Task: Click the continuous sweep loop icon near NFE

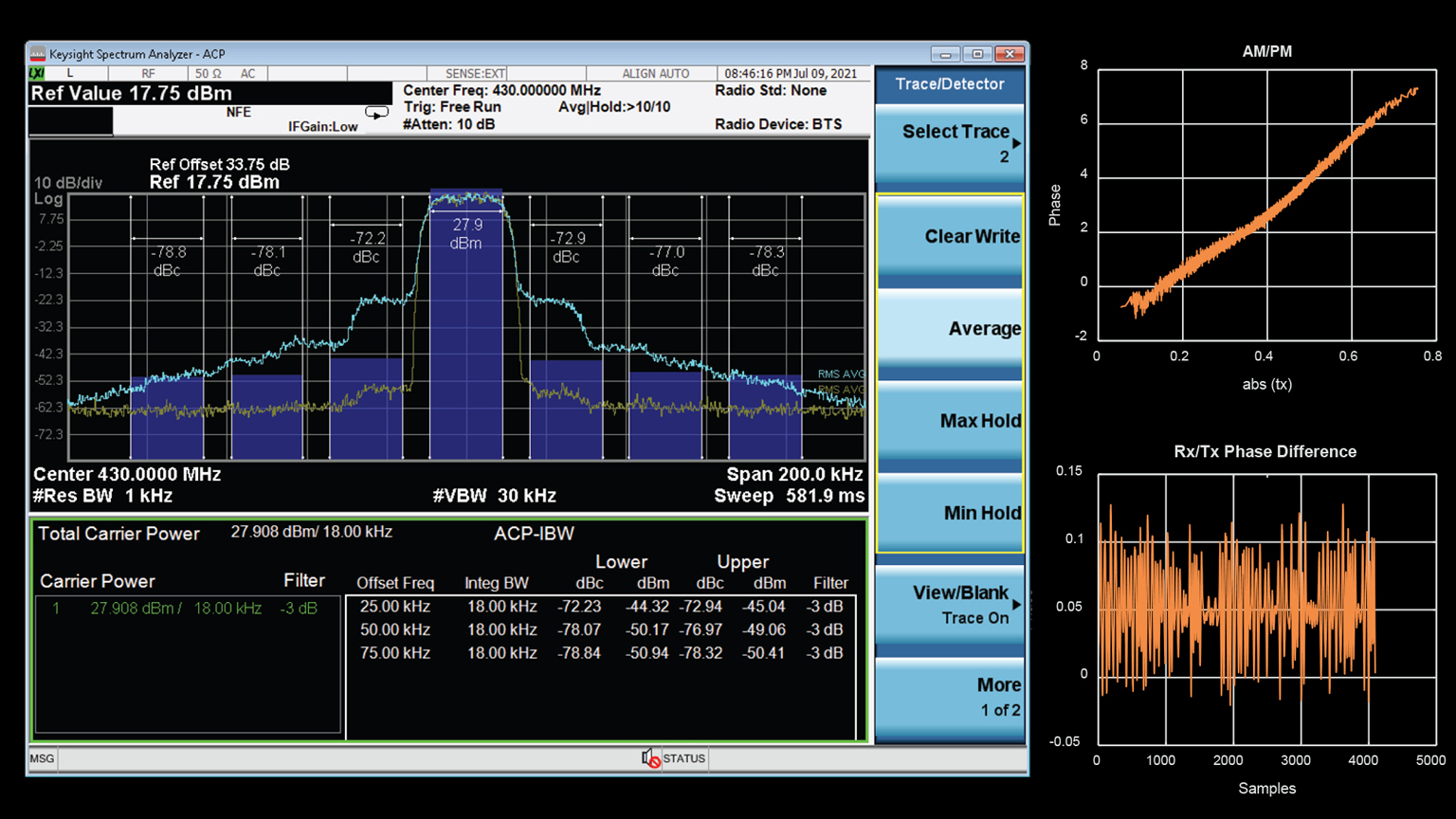Action: pyautogui.click(x=376, y=114)
